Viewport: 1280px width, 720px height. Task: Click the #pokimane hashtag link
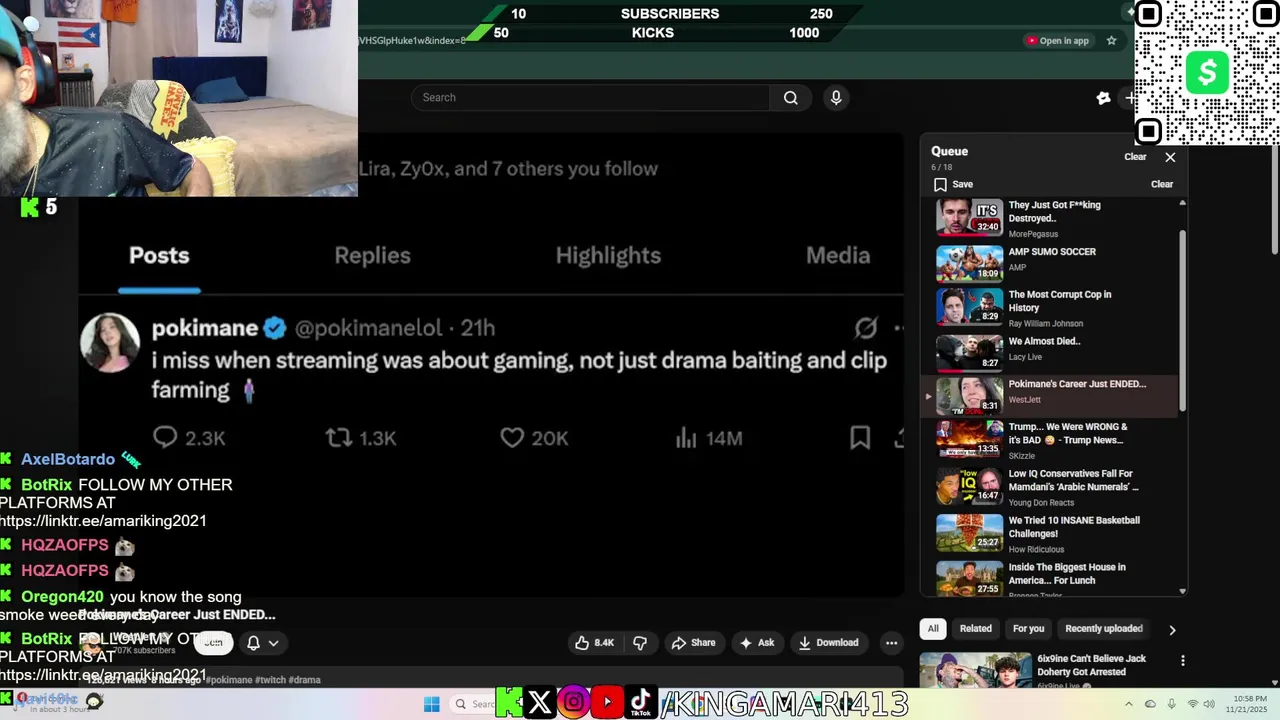pyautogui.click(x=232, y=680)
